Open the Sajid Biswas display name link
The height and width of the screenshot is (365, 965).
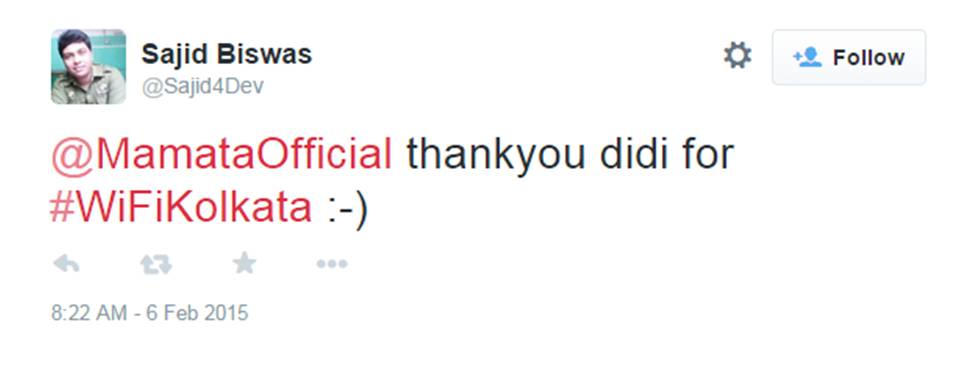(226, 54)
